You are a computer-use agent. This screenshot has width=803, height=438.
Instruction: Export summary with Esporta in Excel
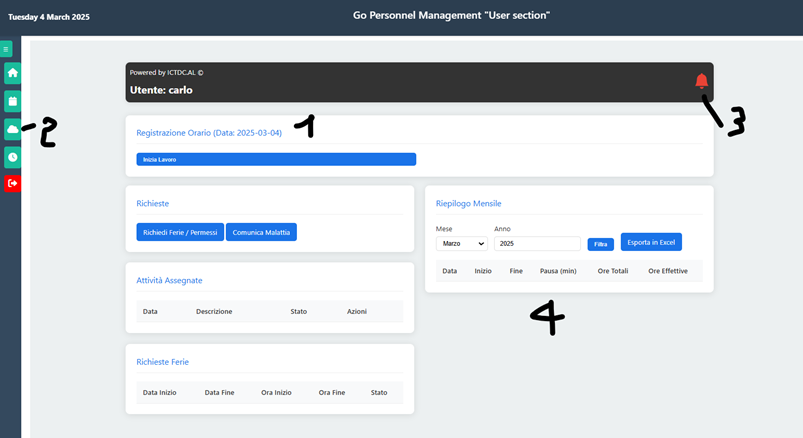point(651,242)
